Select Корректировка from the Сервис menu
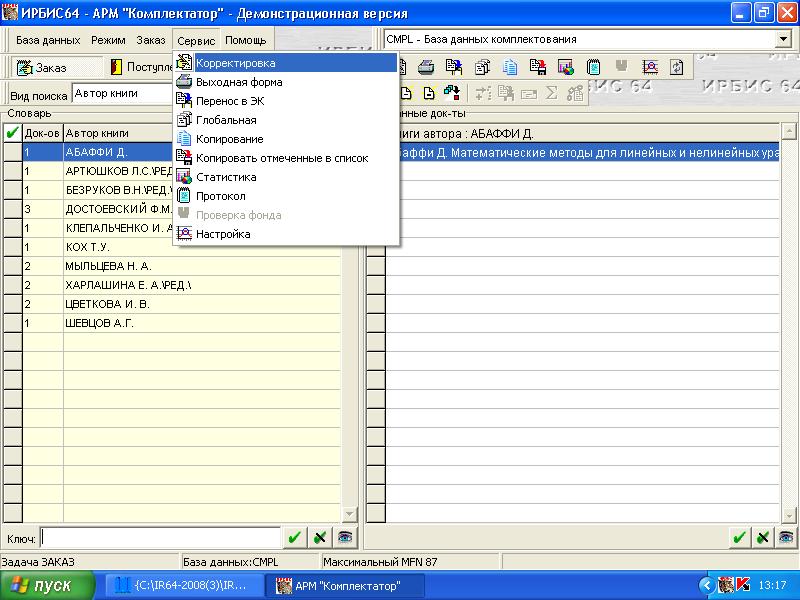This screenshot has height=600, width=800. pos(286,63)
